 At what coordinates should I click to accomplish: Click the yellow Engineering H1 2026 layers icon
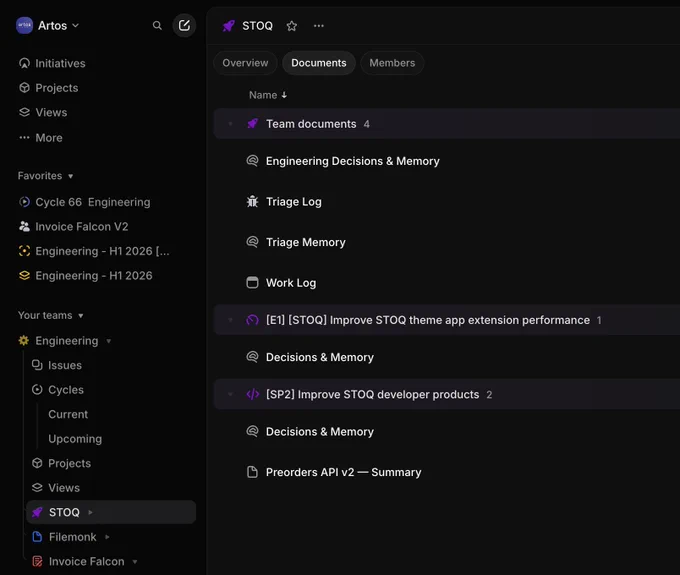pyautogui.click(x=24, y=276)
